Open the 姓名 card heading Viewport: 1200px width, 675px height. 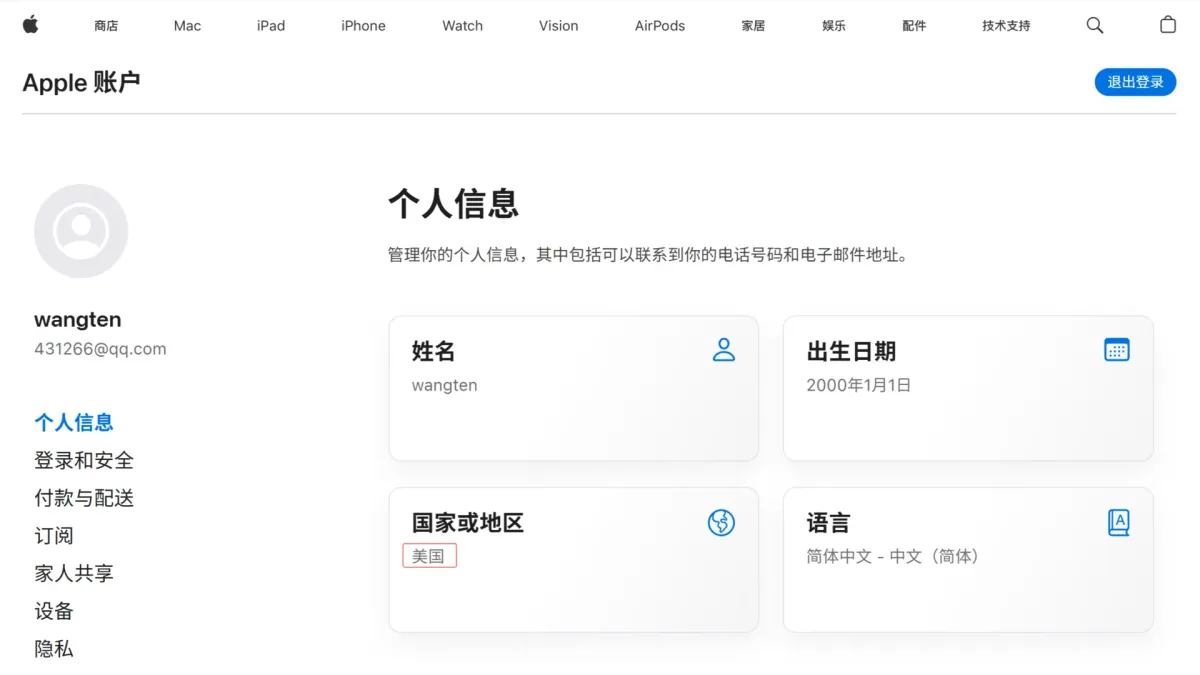click(x=434, y=351)
